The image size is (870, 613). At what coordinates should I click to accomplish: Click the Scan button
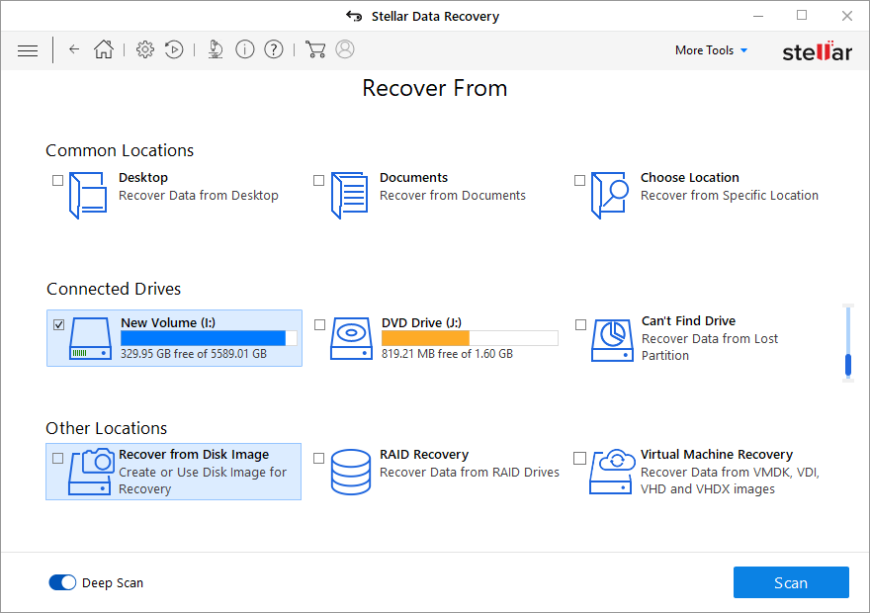(x=791, y=582)
